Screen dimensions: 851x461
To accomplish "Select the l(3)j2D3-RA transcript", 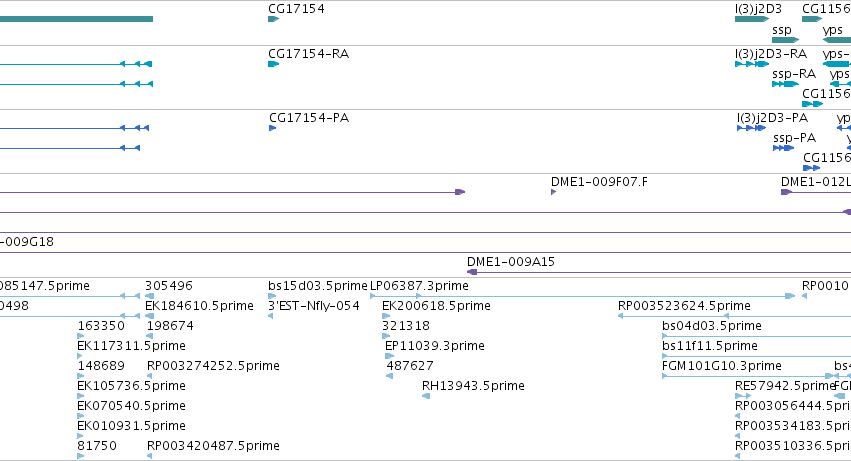I will (x=771, y=54).
